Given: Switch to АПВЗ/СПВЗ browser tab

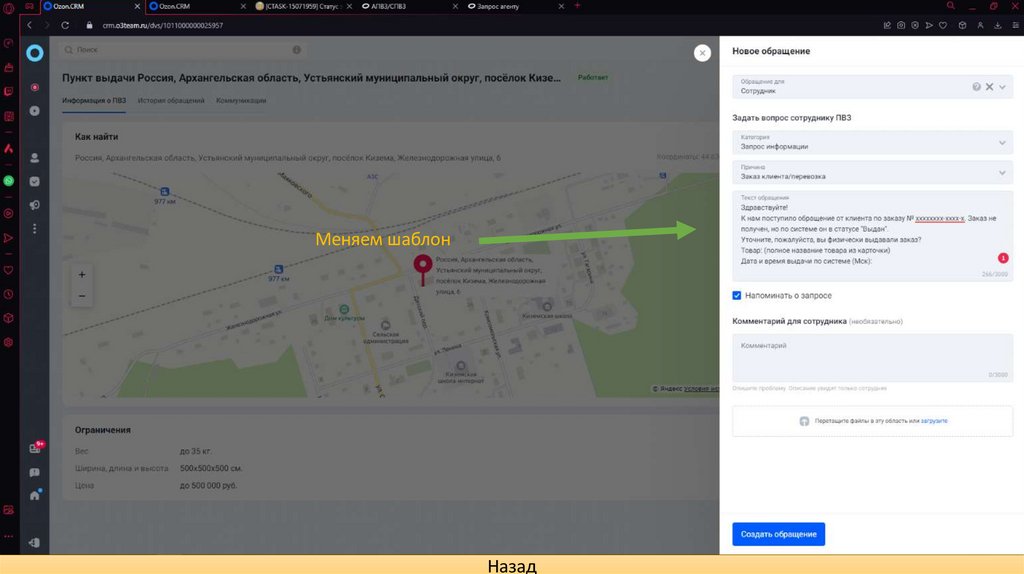Looking at the screenshot, I should (x=409, y=6).
